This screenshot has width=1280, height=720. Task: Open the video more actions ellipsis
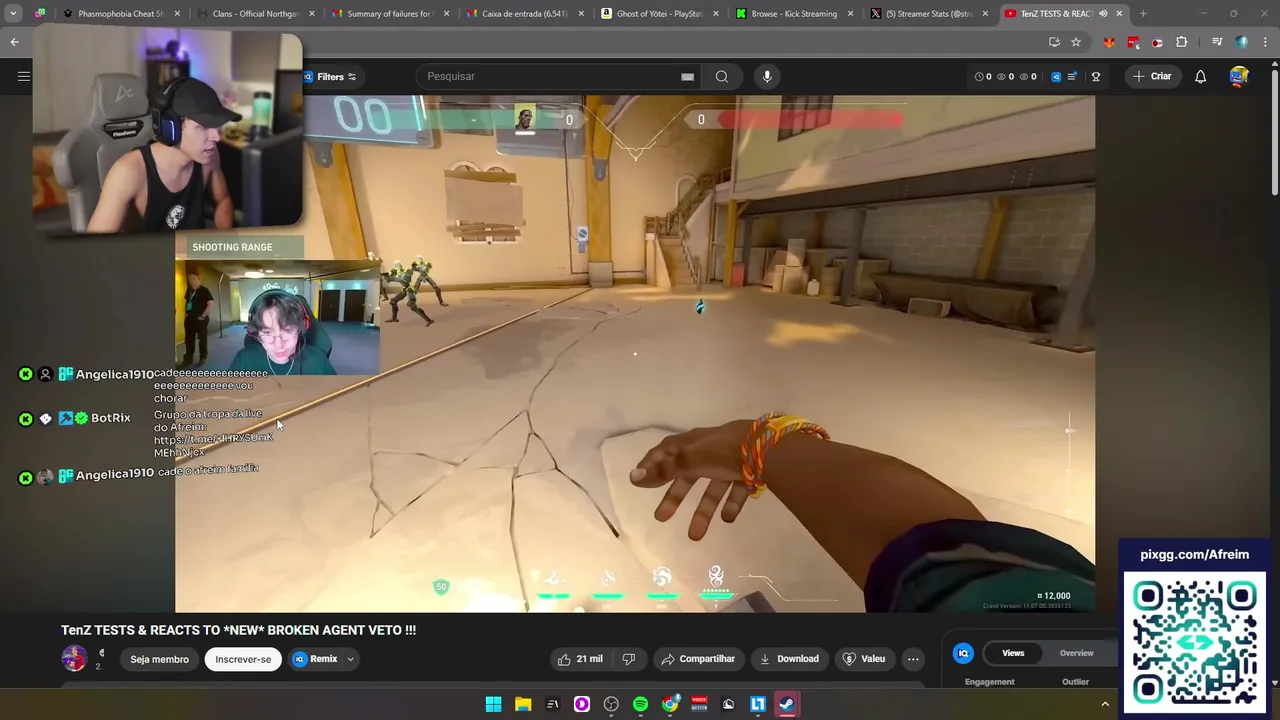tap(913, 659)
